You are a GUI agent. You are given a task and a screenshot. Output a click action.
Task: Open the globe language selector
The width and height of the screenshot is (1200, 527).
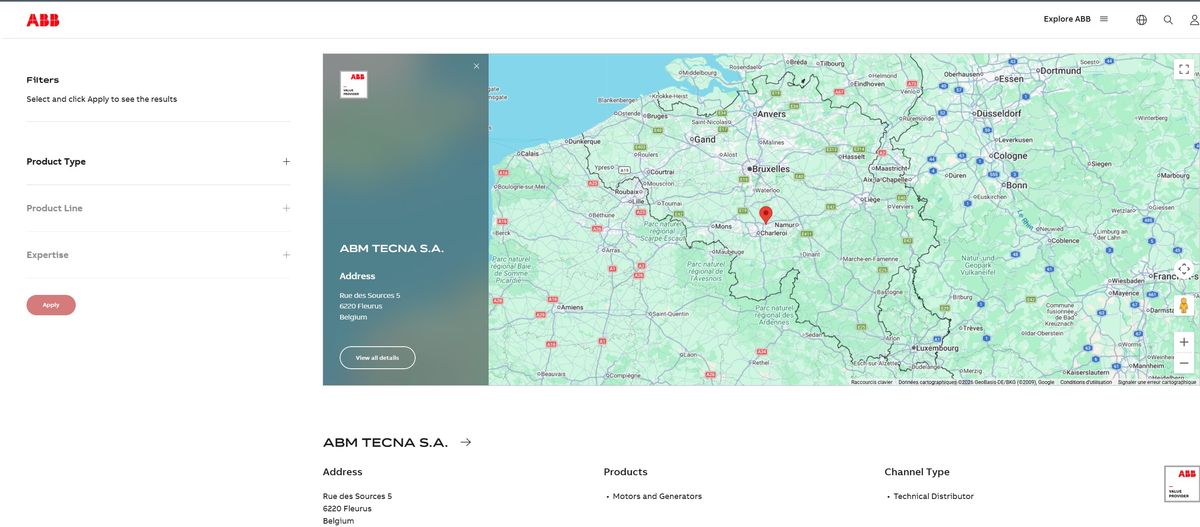(1141, 20)
